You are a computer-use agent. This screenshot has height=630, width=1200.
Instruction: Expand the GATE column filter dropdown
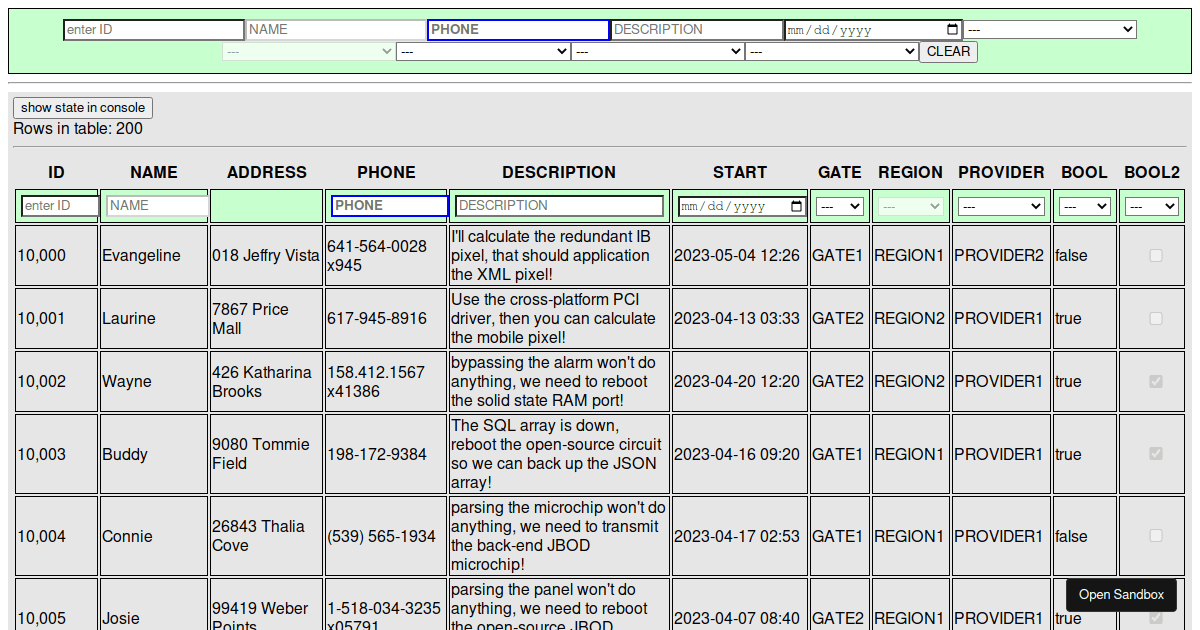tap(839, 207)
